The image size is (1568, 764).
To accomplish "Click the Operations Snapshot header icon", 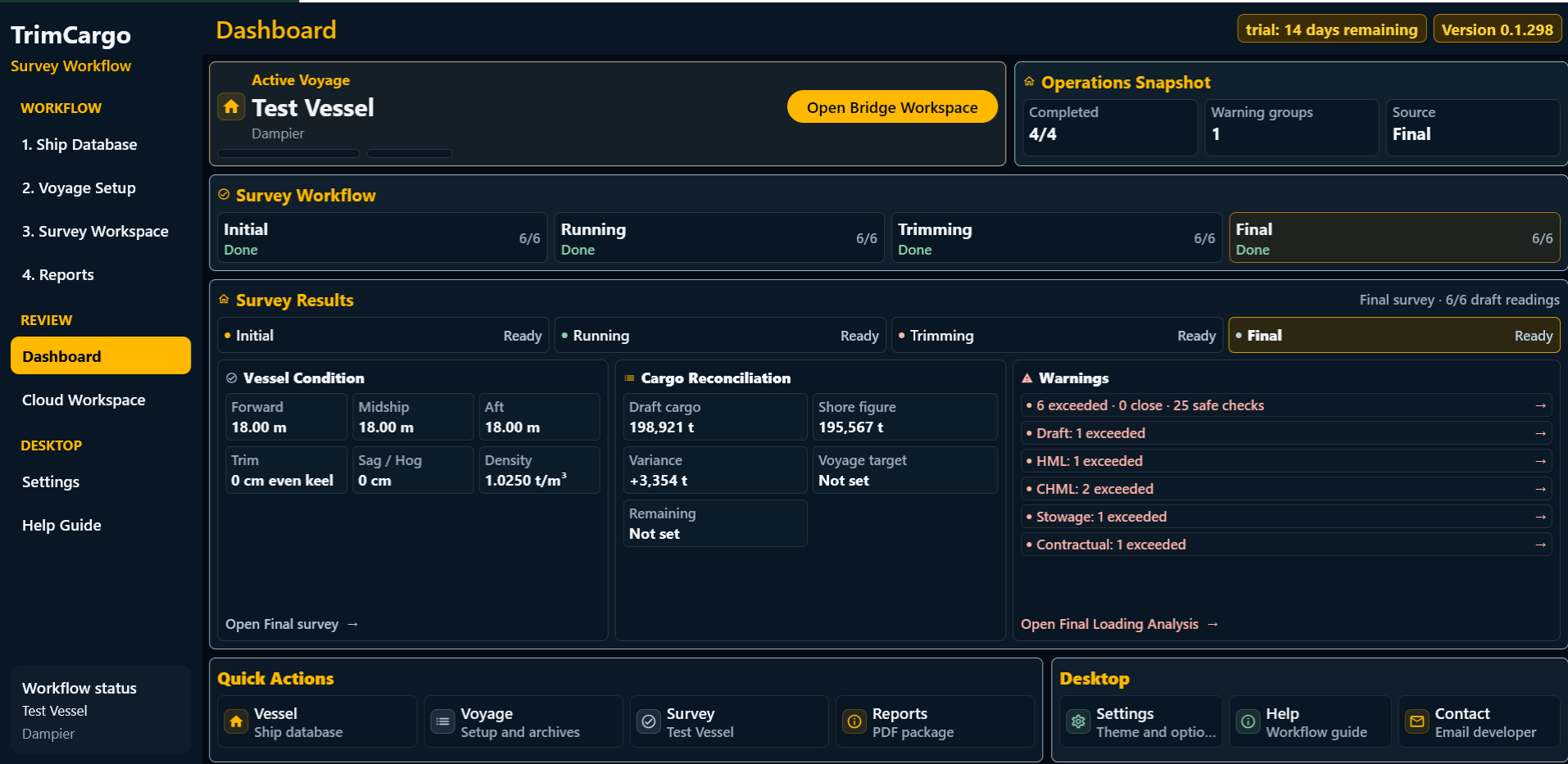I will (x=1029, y=81).
